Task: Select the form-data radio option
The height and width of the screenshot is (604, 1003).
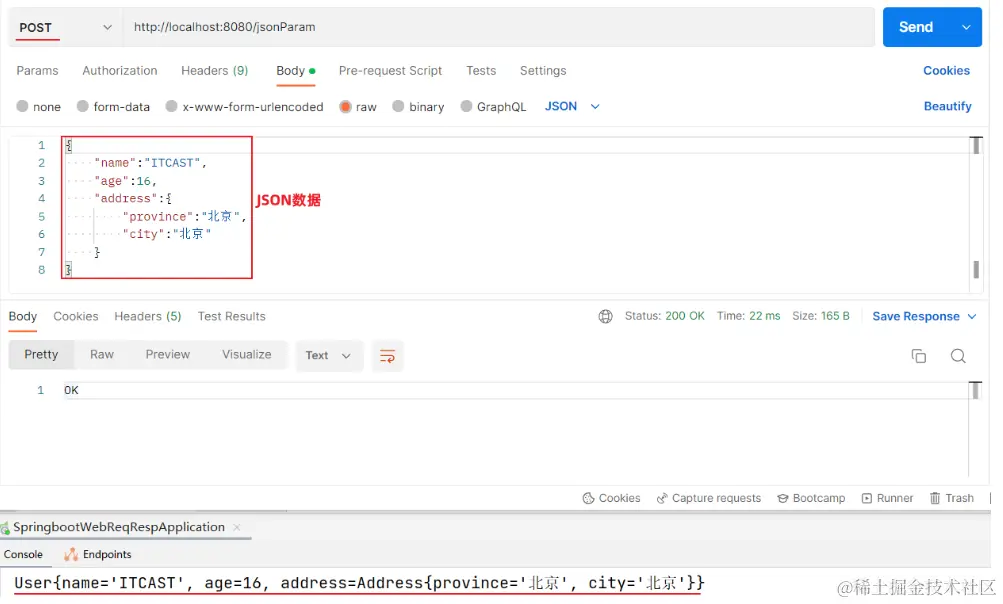Action: (83, 106)
